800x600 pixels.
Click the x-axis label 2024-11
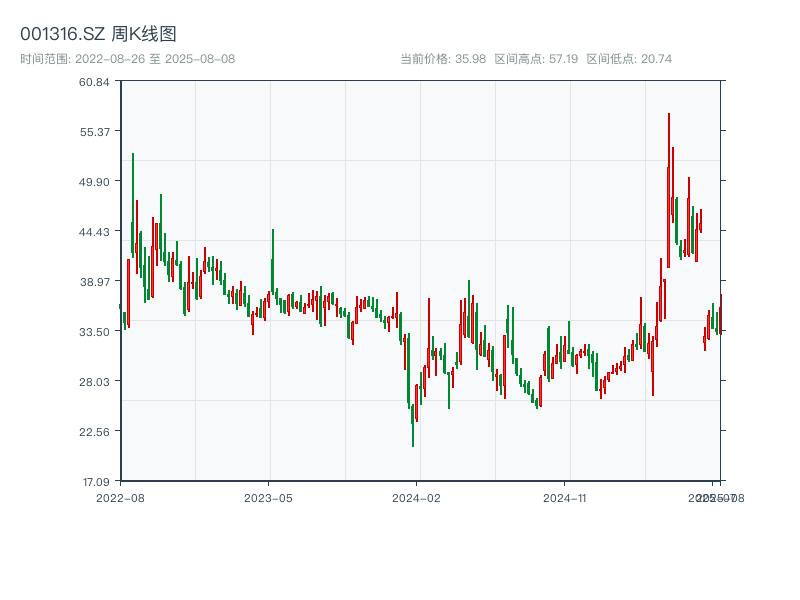coord(565,498)
